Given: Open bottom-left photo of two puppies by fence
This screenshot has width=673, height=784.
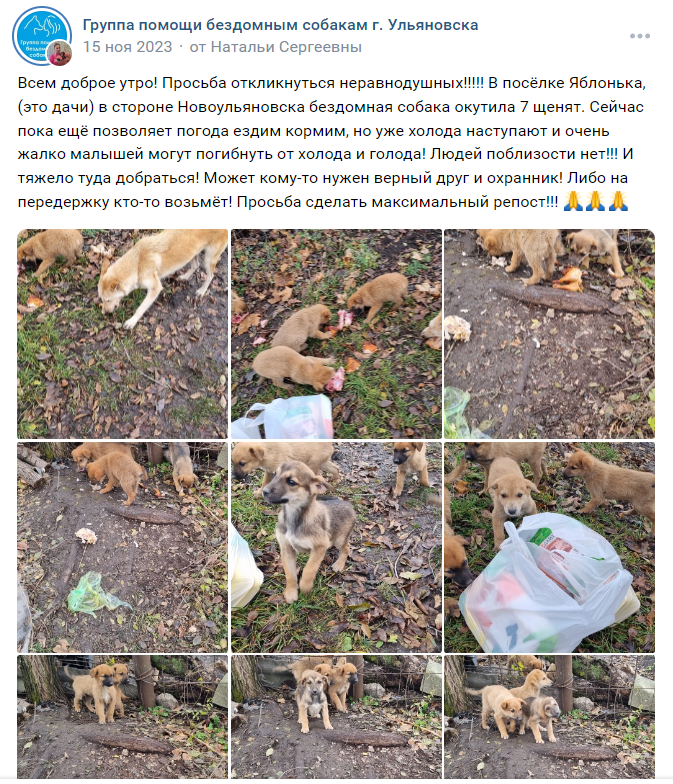Looking at the screenshot, I should [x=122, y=717].
